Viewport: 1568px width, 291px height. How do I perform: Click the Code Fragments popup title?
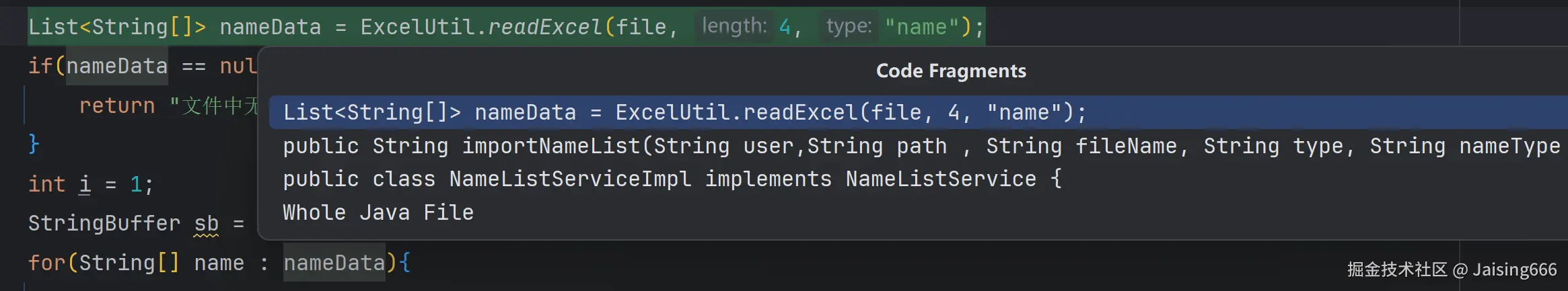click(x=950, y=71)
